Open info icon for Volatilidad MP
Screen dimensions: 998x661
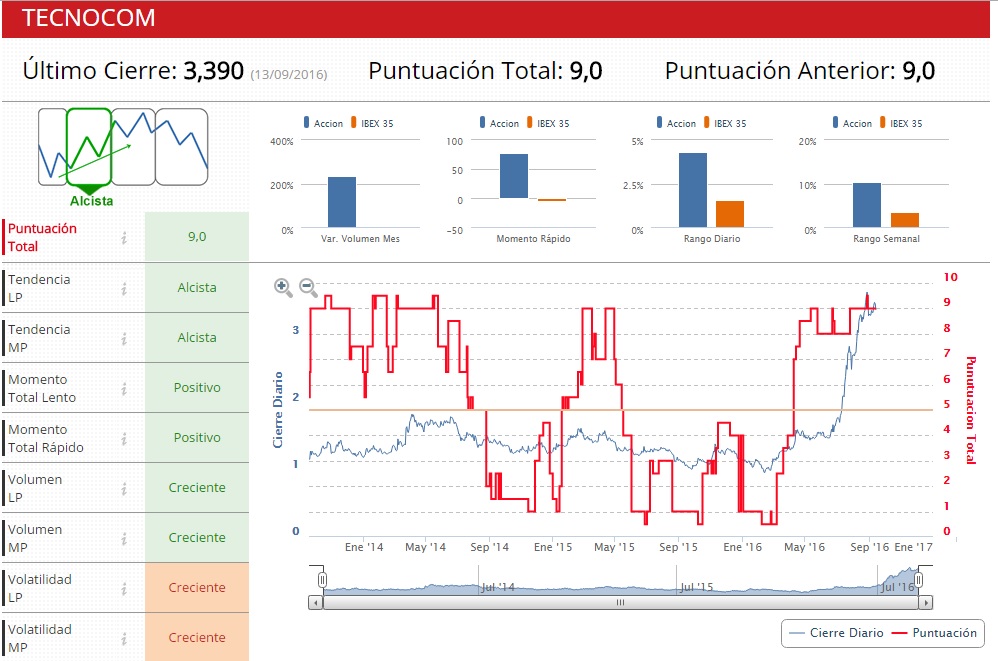click(124, 638)
